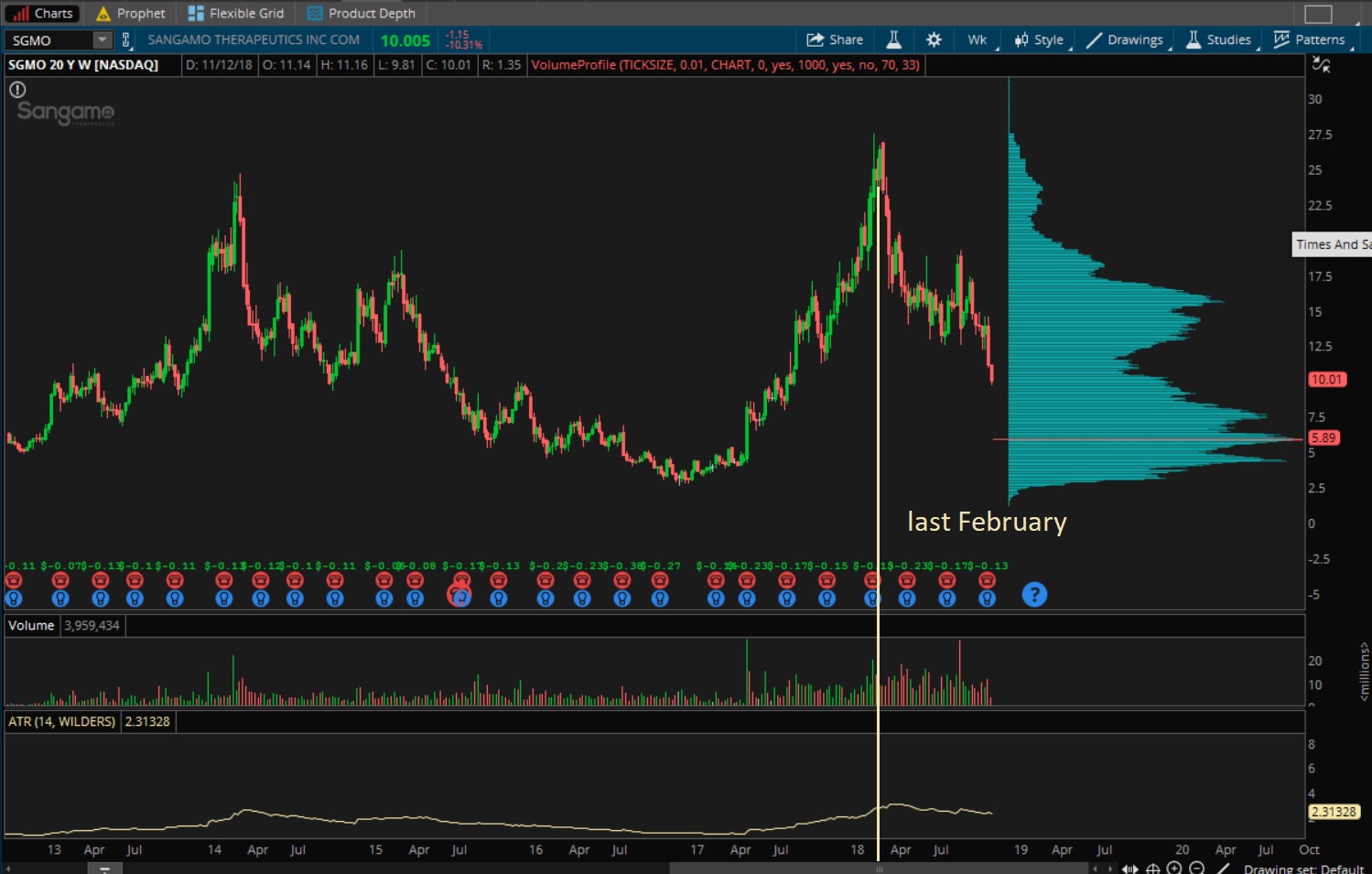Click the pan left-right arrows icon
The image size is (1372, 874).
1130,869
